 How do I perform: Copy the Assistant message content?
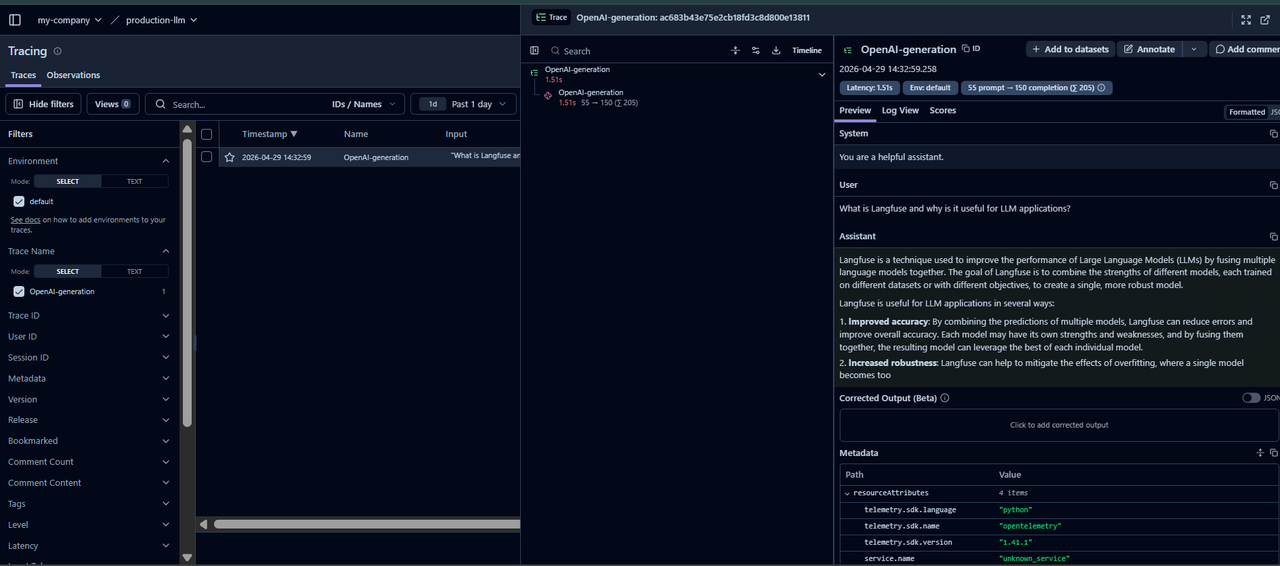pyautogui.click(x=1273, y=237)
